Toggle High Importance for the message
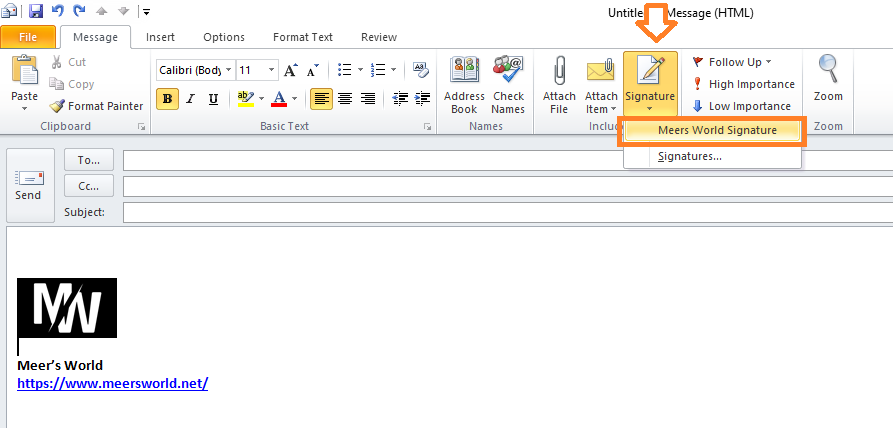 click(x=743, y=84)
